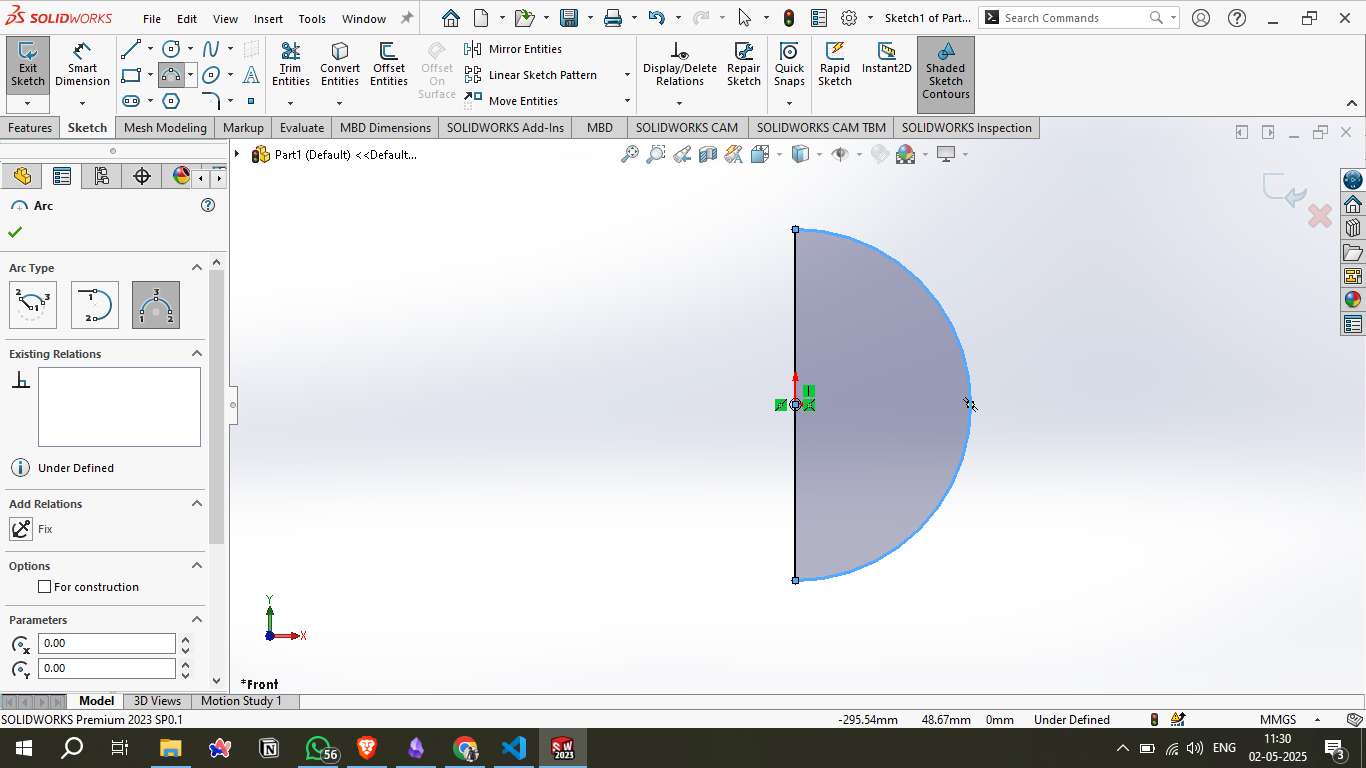
Task: Open File Explorer from the taskbar
Action: [170, 748]
